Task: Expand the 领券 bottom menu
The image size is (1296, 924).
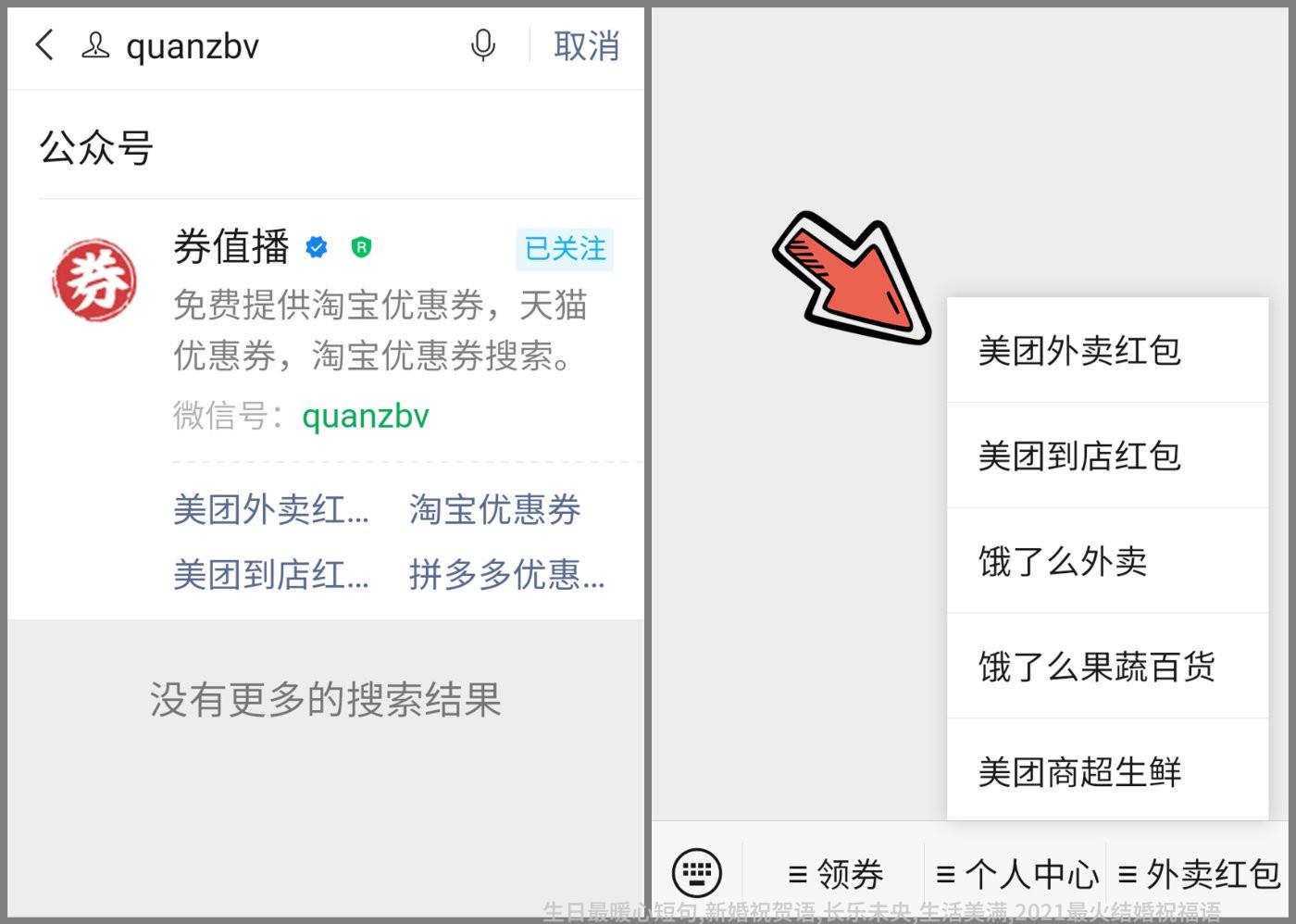Action: pos(835,873)
